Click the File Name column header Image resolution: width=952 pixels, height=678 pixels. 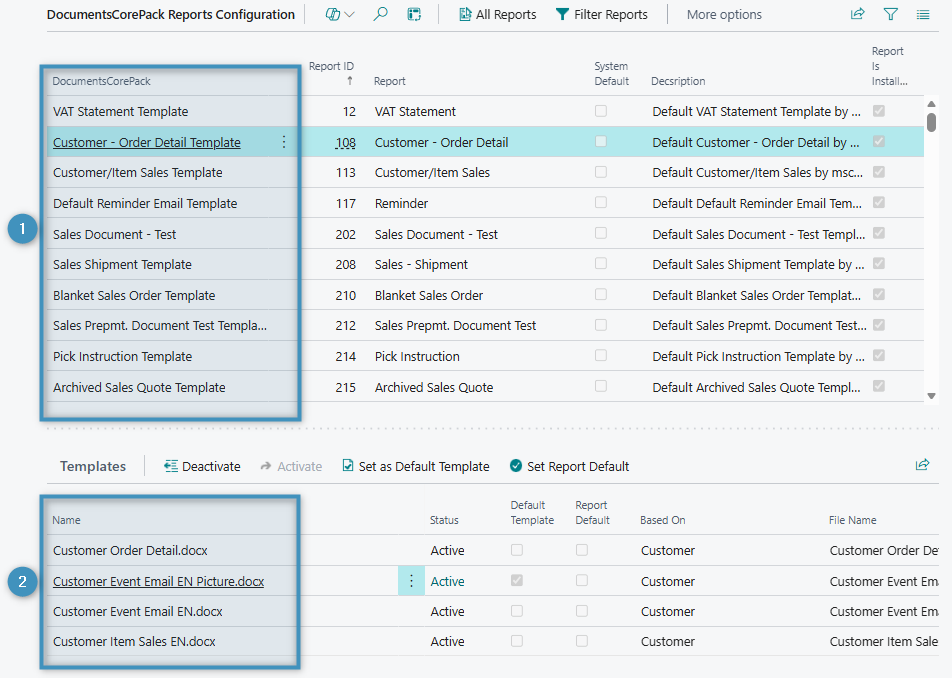(852, 520)
